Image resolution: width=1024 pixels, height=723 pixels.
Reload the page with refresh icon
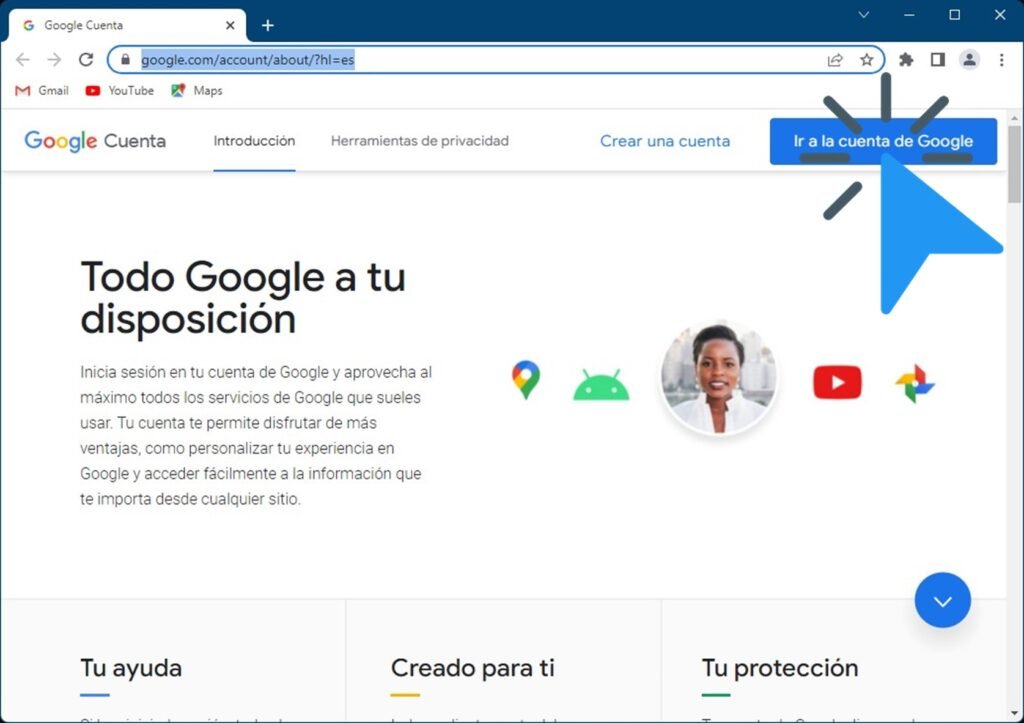86,59
